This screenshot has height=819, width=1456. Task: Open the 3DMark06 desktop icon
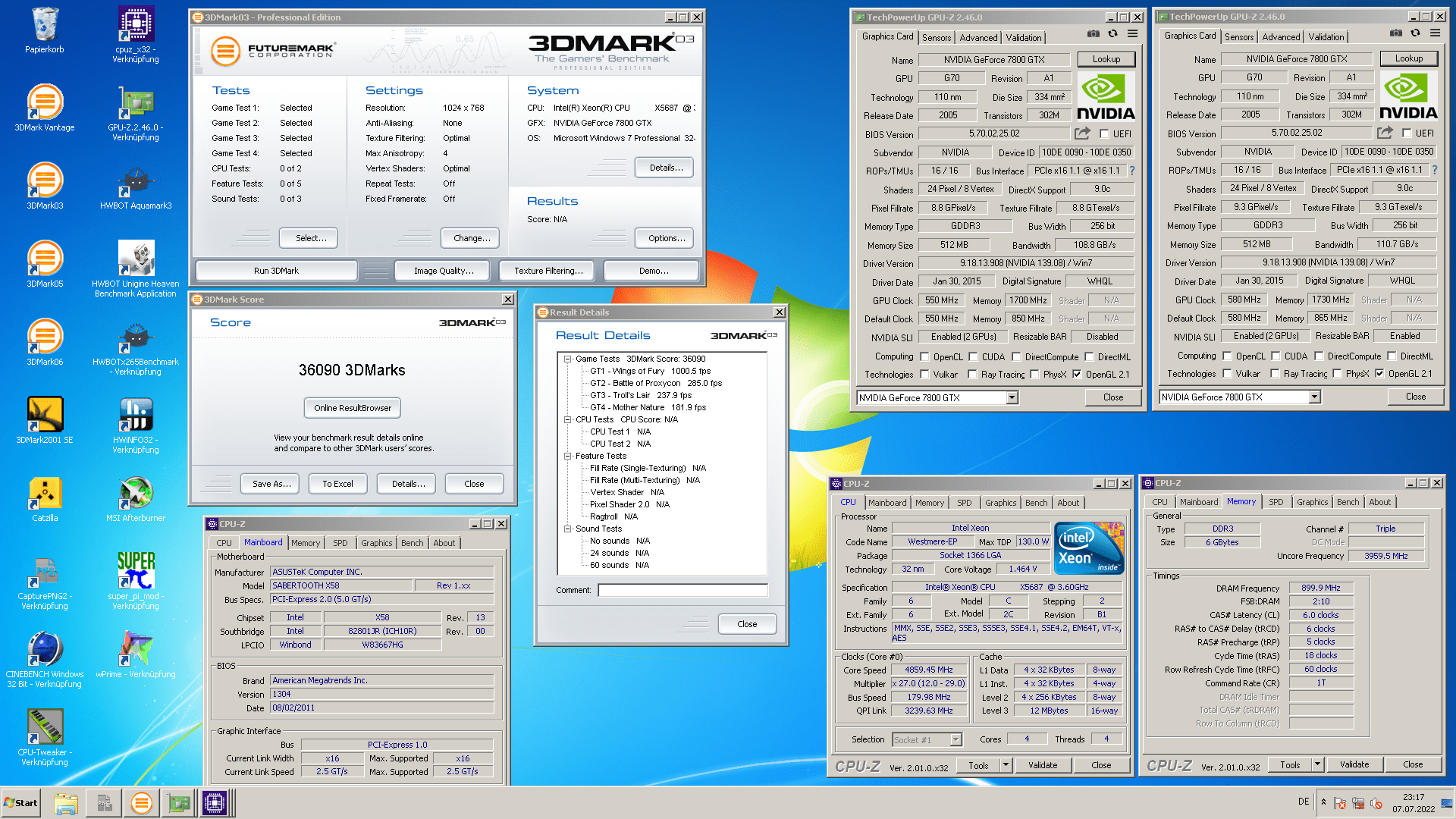[x=45, y=342]
